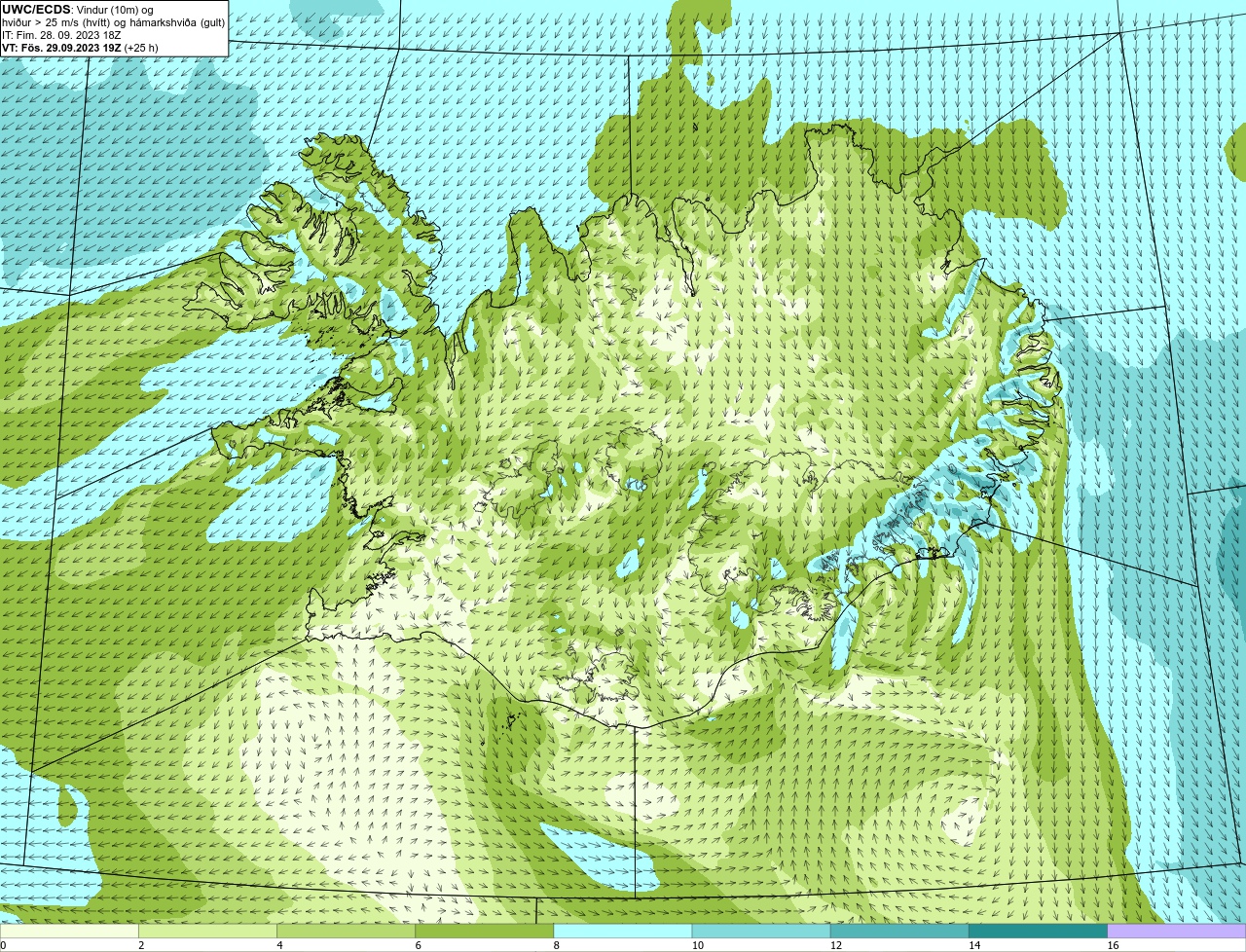Click the olive green 6–8 m/s legend swatch
The image size is (1246, 952).
[x=485, y=931]
